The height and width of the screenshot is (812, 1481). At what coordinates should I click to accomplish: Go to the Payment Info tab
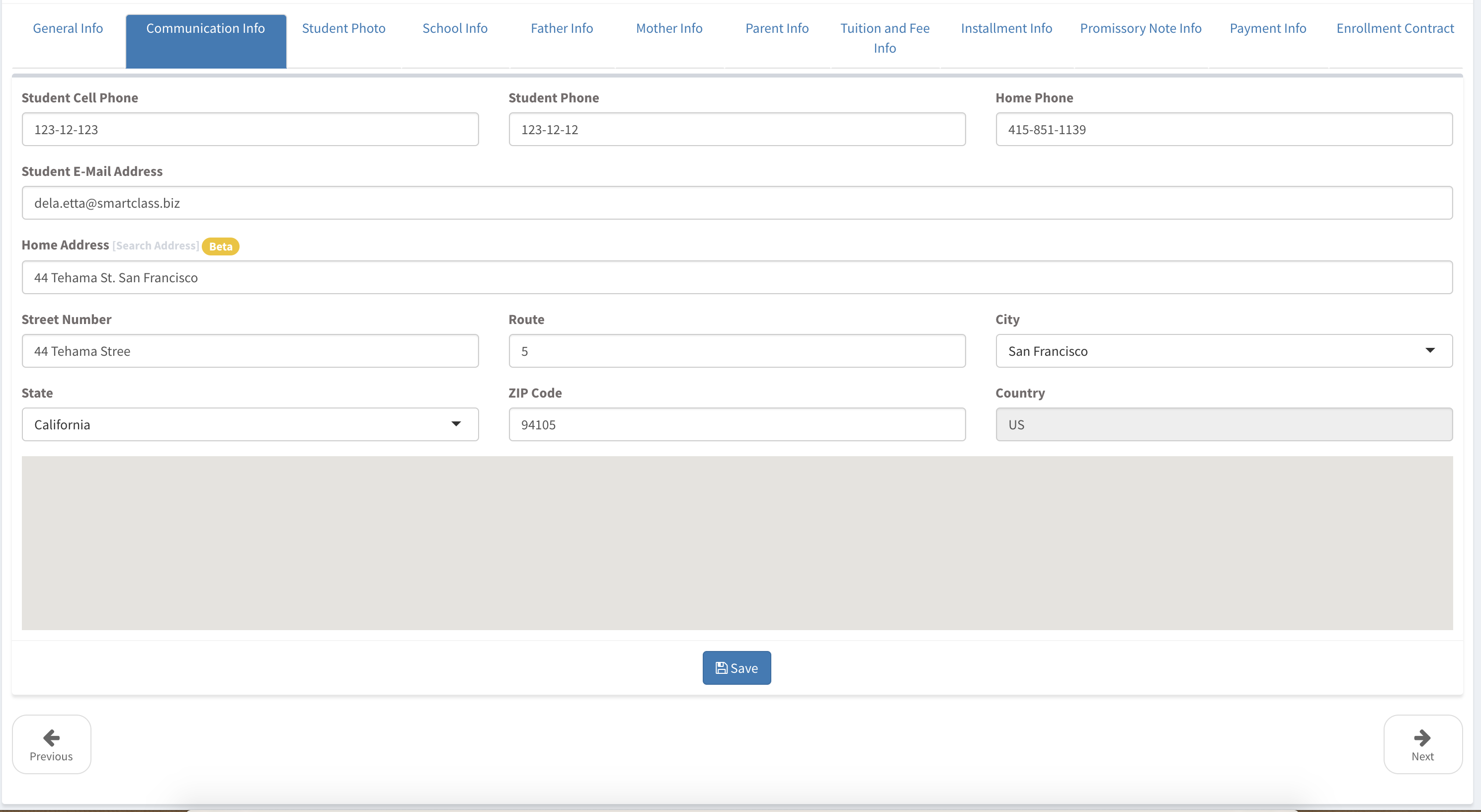tap(1268, 28)
